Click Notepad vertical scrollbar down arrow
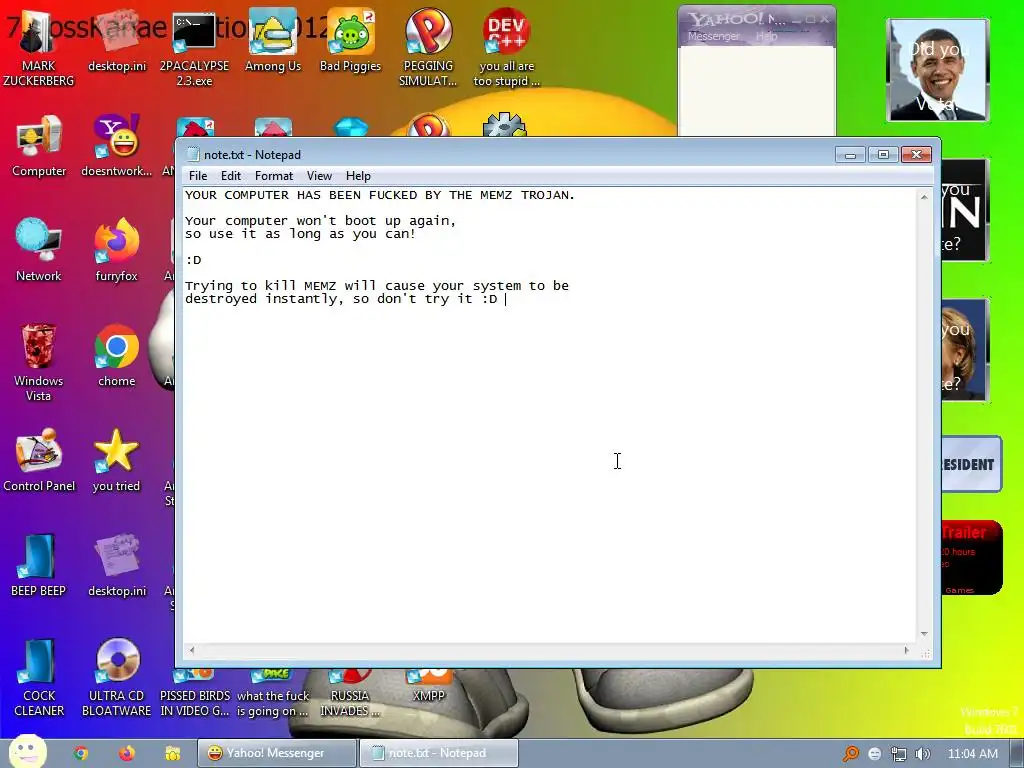This screenshot has height=768, width=1024. [x=924, y=634]
